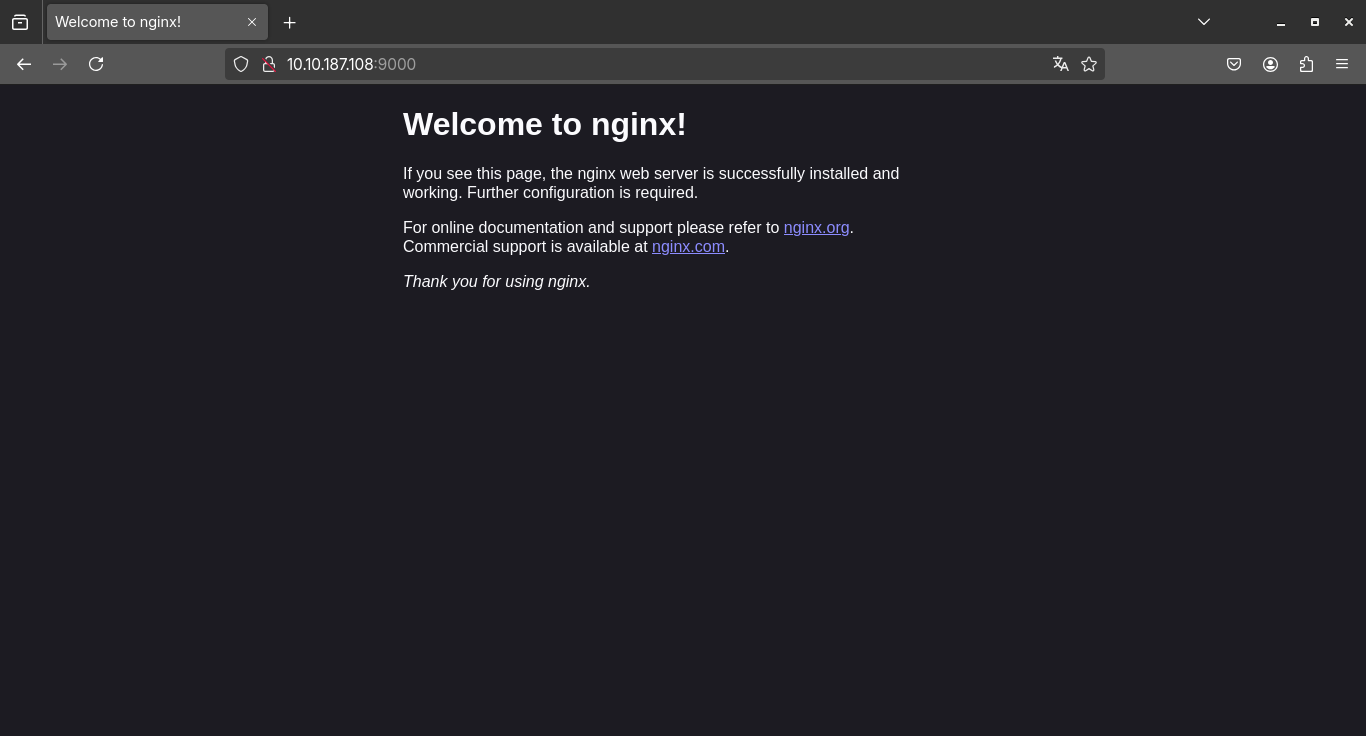Viewport: 1366px width, 736px height.
Task: Go forward one page
Action: (x=60, y=64)
